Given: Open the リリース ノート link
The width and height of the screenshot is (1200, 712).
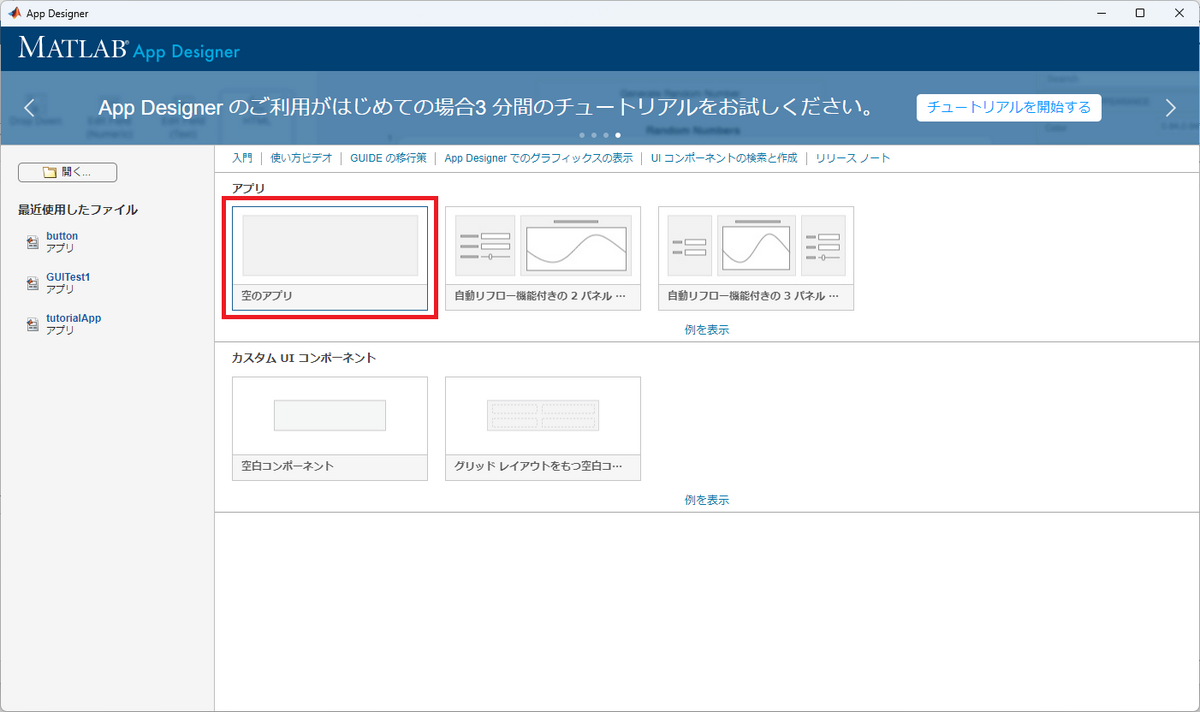Looking at the screenshot, I should tap(852, 158).
